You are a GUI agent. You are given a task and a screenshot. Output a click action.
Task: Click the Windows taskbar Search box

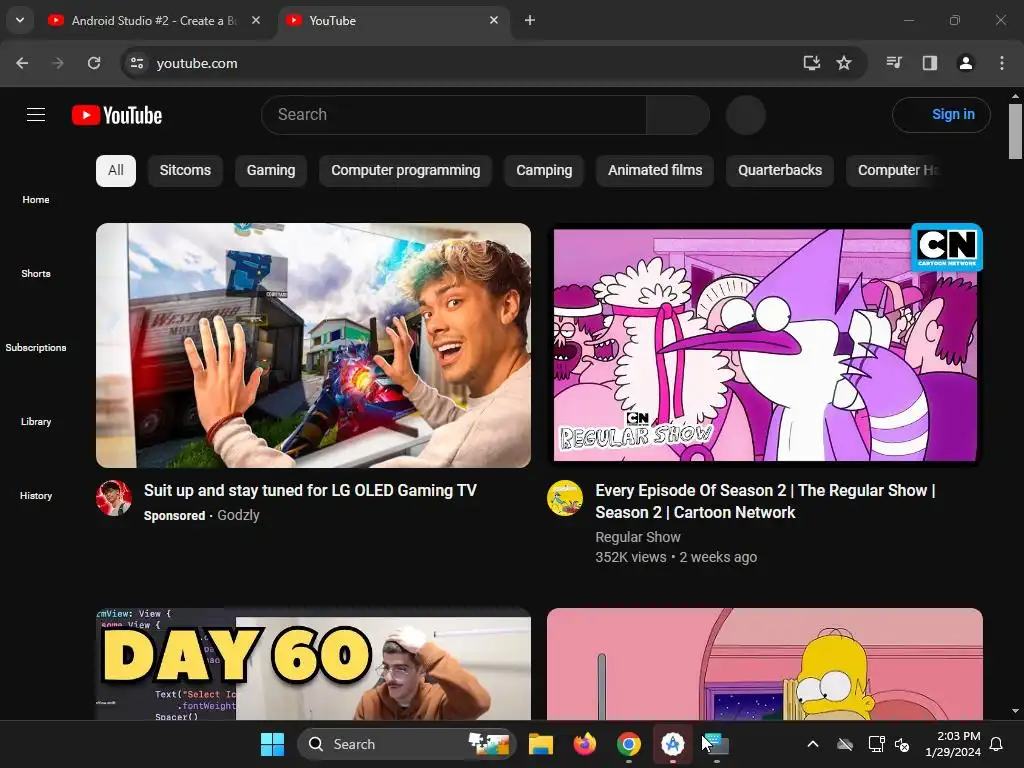tap(406, 744)
